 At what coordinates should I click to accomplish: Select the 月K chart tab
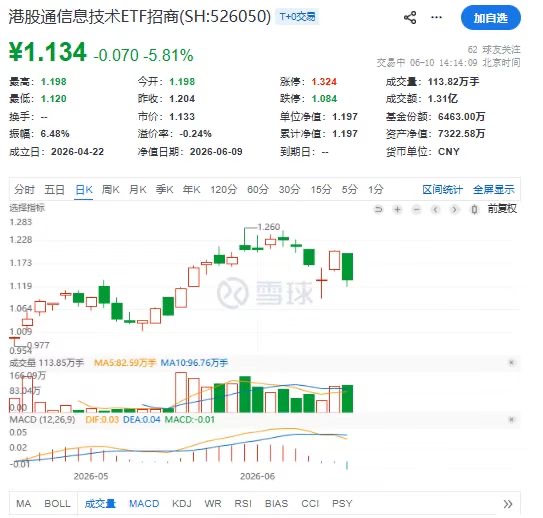coord(137,189)
